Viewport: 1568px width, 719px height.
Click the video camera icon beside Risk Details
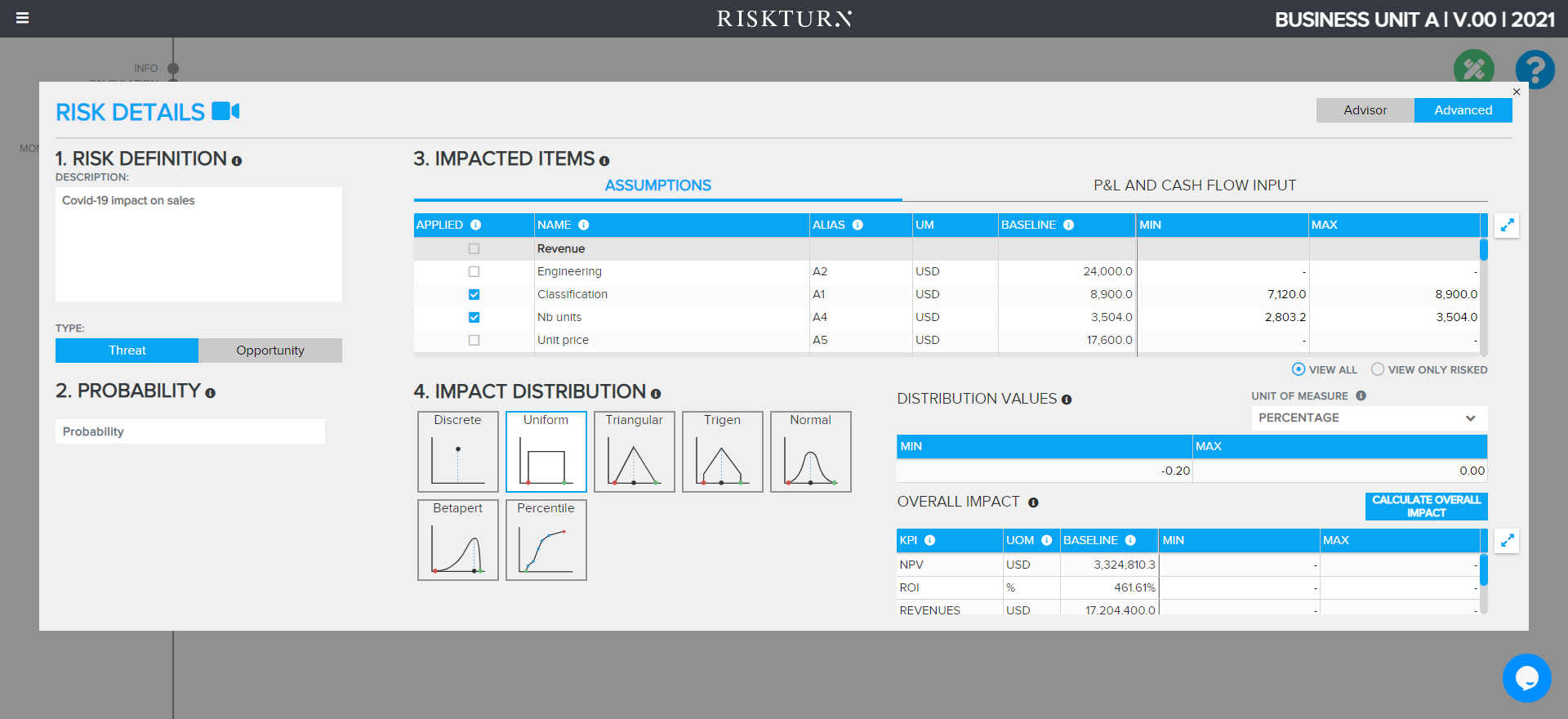(225, 111)
